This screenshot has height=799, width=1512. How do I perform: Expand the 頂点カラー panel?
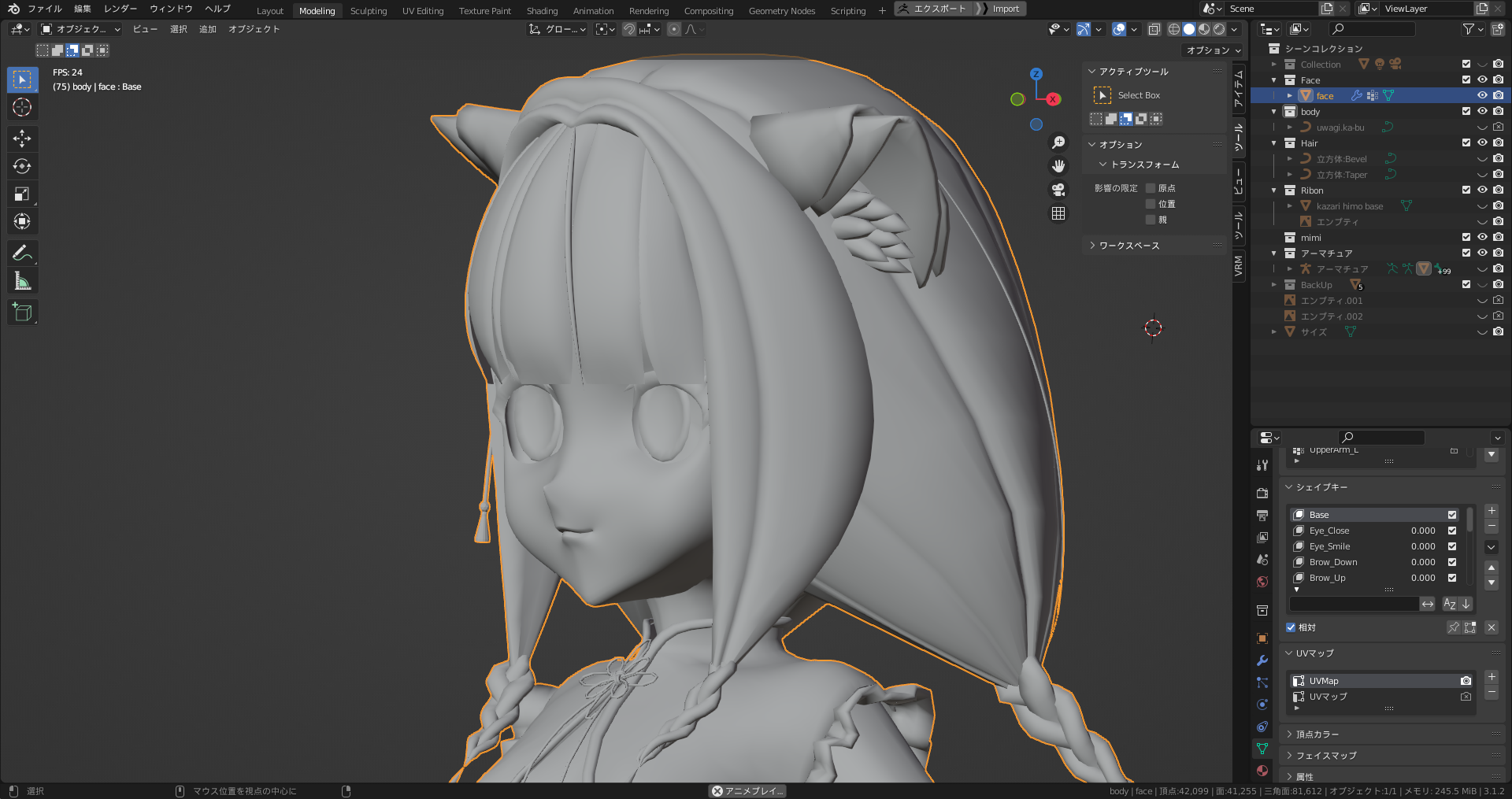click(1317, 734)
